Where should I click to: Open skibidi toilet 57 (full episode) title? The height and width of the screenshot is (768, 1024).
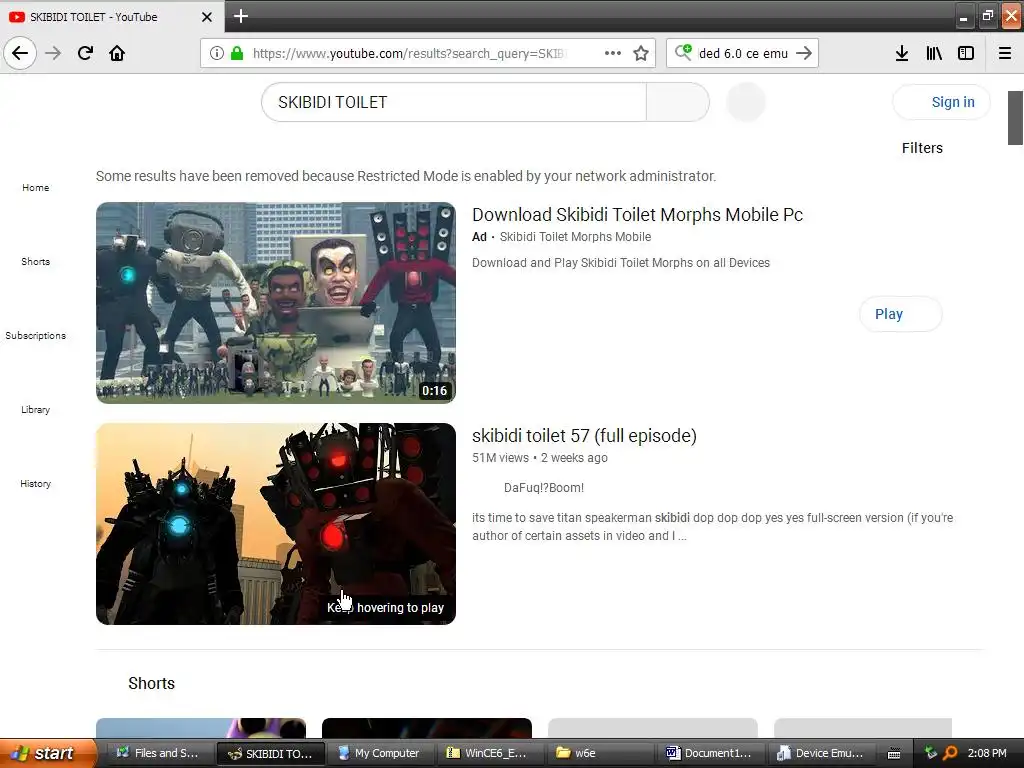tap(584, 436)
